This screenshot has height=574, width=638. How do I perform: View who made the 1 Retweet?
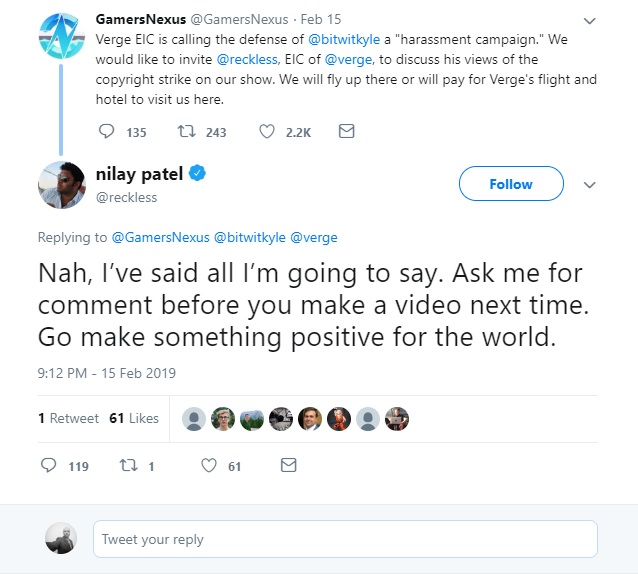point(68,418)
